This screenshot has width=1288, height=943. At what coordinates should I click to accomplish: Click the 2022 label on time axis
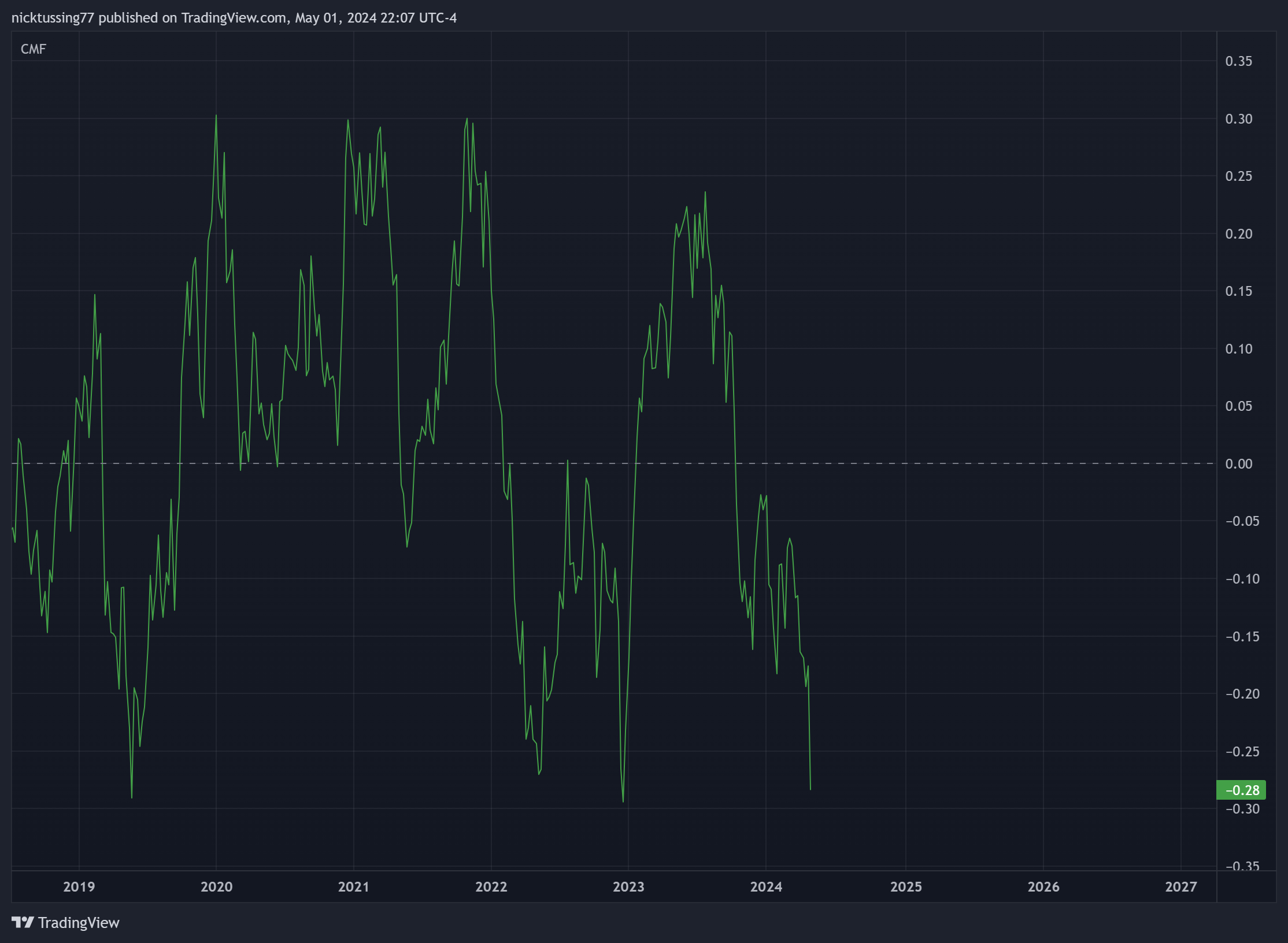[491, 886]
